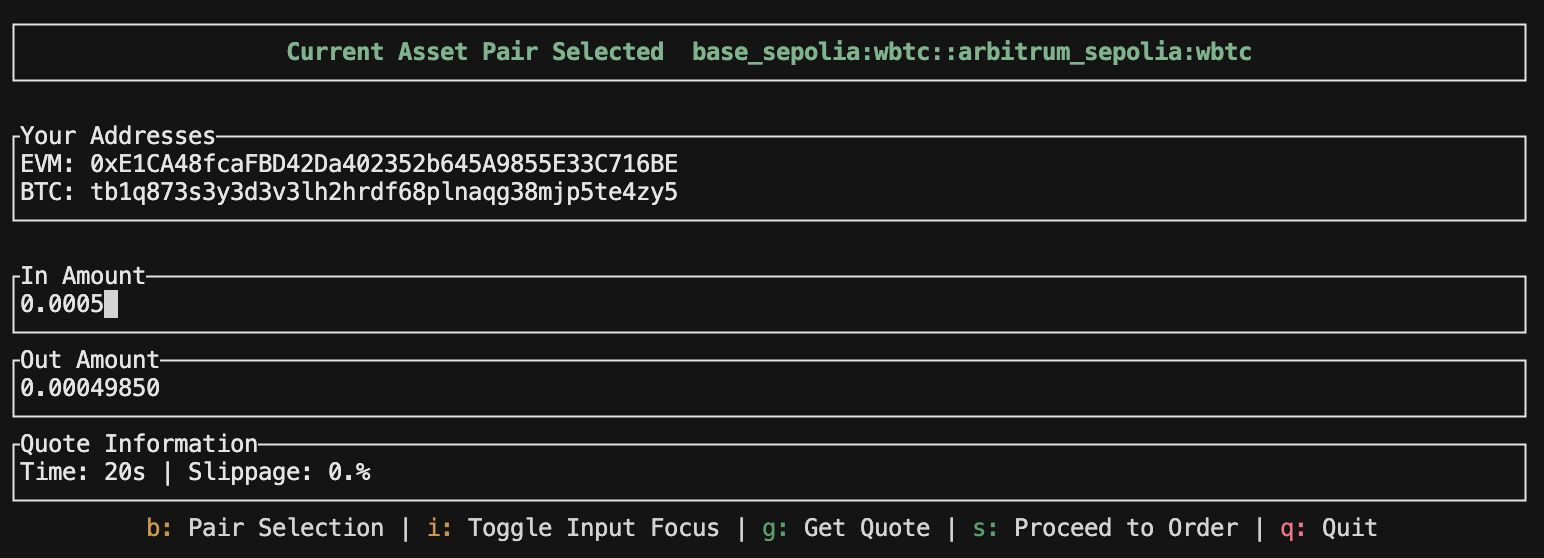
Task: Select the 'b: Pair Selection' shortcut
Action: [x=265, y=528]
